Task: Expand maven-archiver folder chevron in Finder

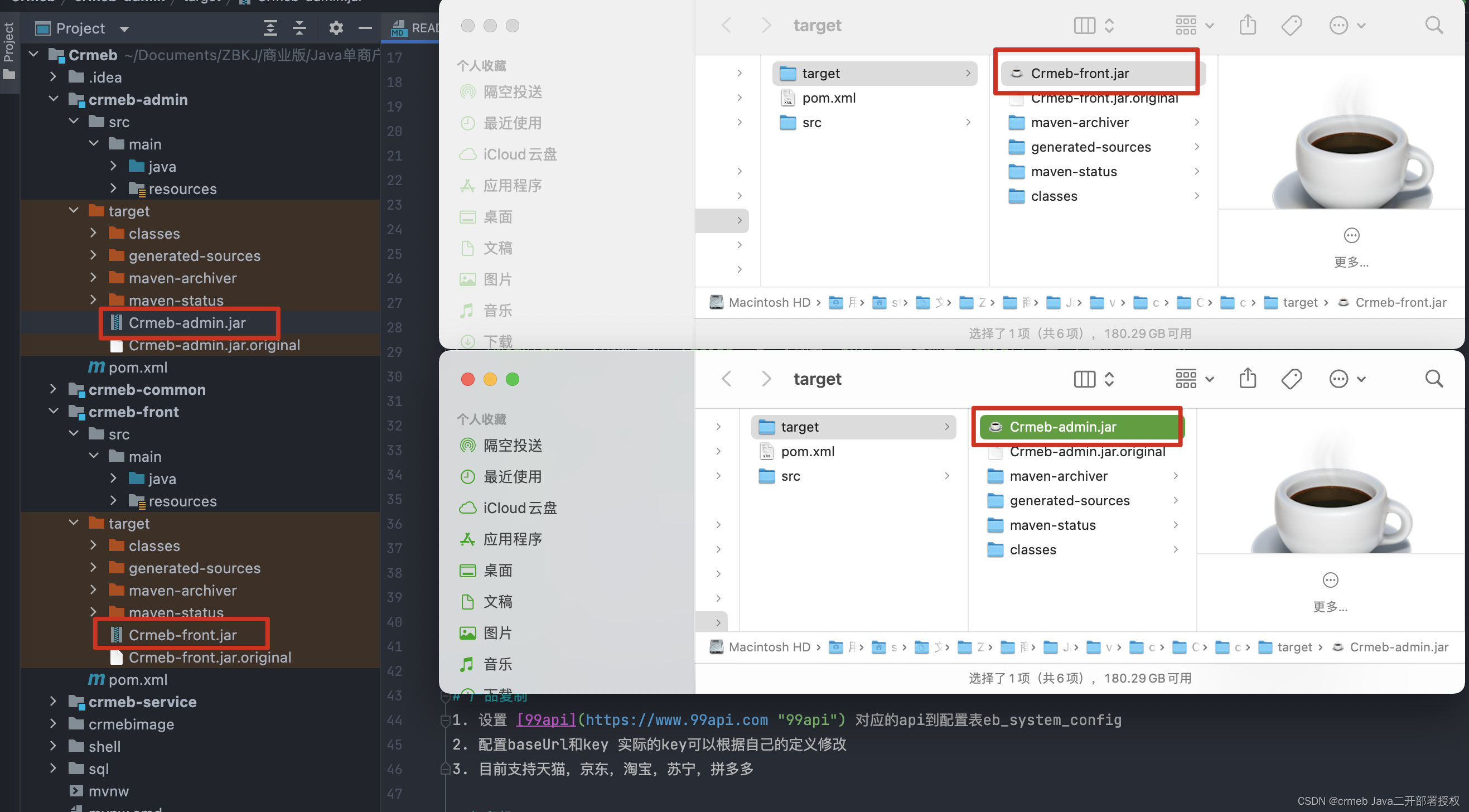Action: click(1196, 122)
